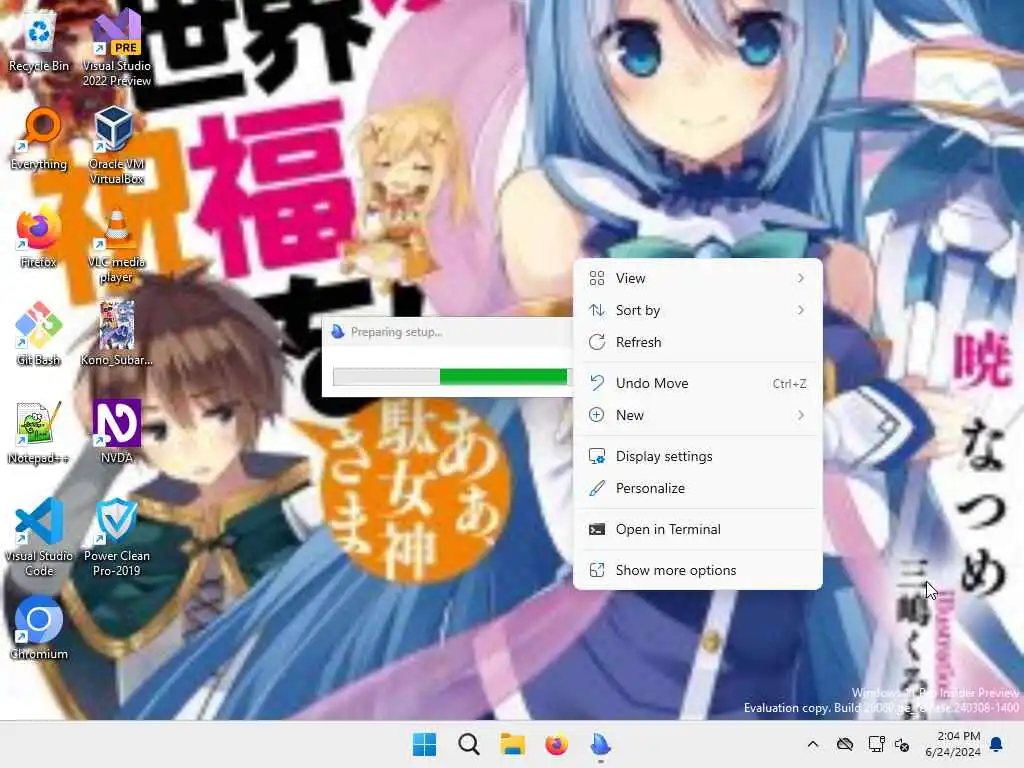Select the Firefox desktop shortcut
The height and width of the screenshot is (768, 1024).
click(x=39, y=237)
